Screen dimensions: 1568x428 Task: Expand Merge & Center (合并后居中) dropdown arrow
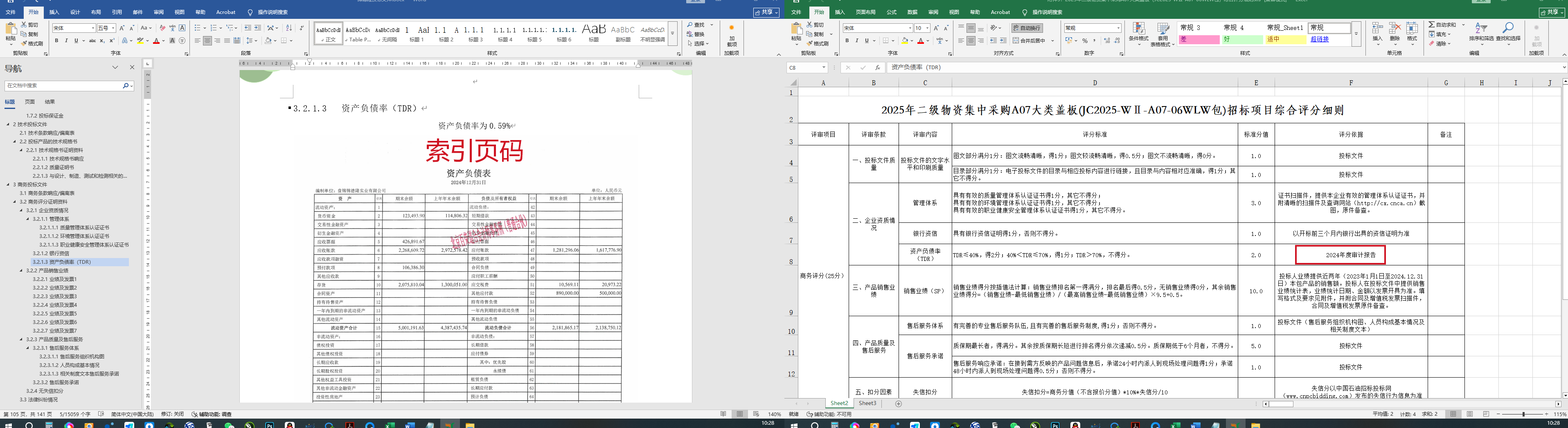pyautogui.click(x=1052, y=41)
